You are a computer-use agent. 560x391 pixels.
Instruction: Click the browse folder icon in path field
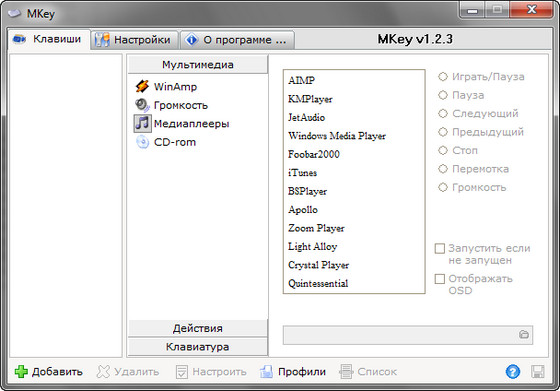pyautogui.click(x=524, y=335)
